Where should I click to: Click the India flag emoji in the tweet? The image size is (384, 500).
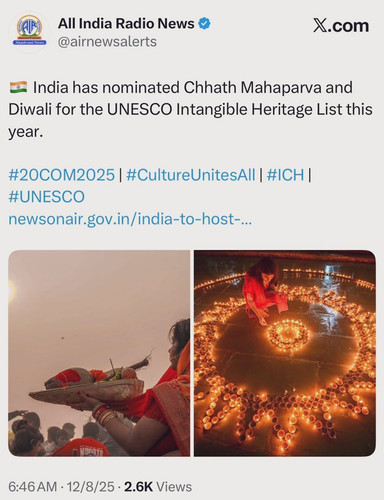[18, 87]
